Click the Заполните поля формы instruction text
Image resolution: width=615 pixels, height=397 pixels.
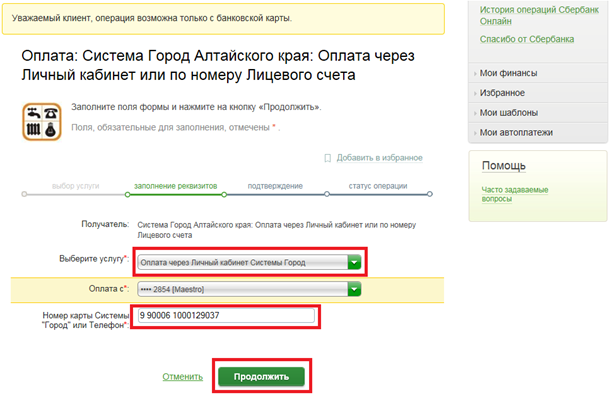196,107
